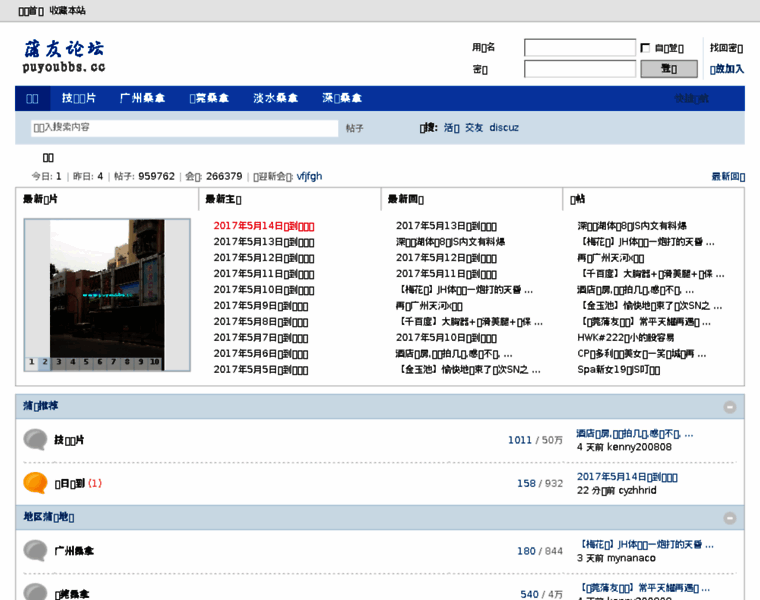This screenshot has width=760, height=600.
Task: Collapse the first forum category section
Action: (730, 407)
